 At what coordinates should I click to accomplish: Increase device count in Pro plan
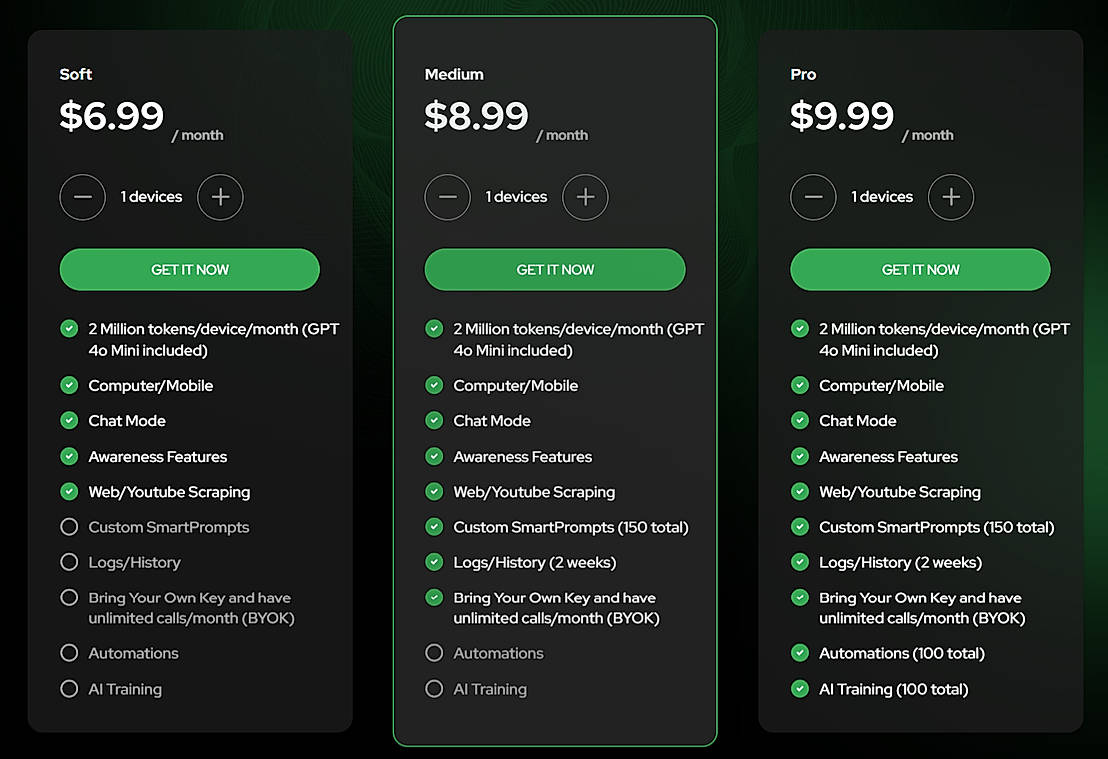pyautogui.click(x=951, y=197)
